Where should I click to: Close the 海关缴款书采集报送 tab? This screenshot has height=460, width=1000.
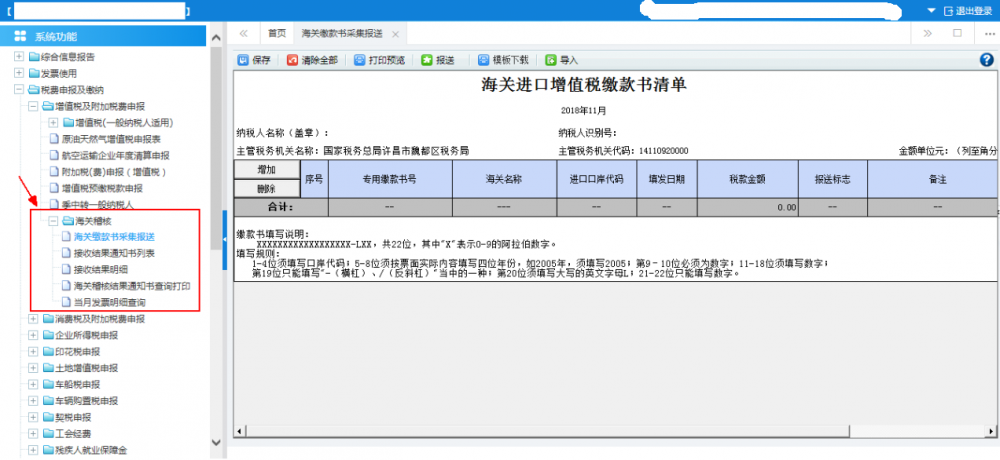[395, 34]
